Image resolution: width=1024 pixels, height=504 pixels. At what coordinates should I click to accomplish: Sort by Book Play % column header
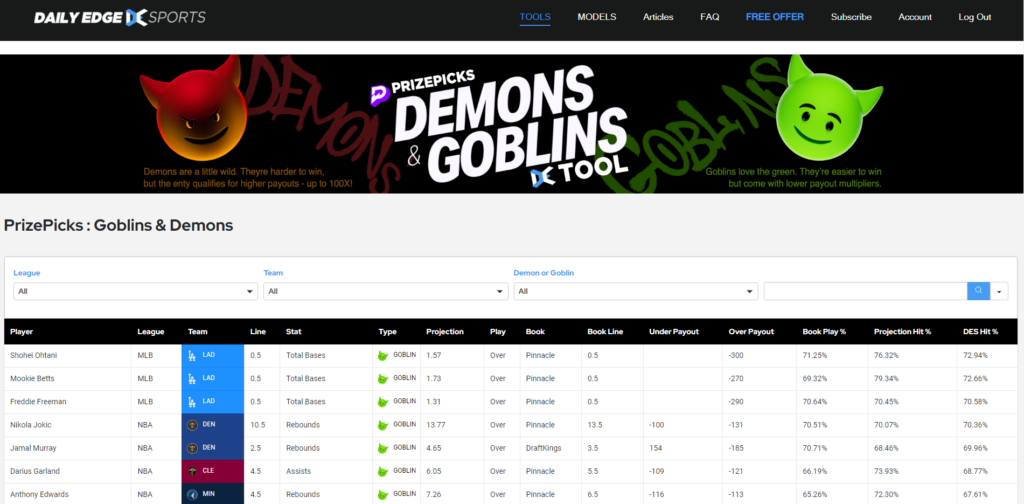coord(824,332)
